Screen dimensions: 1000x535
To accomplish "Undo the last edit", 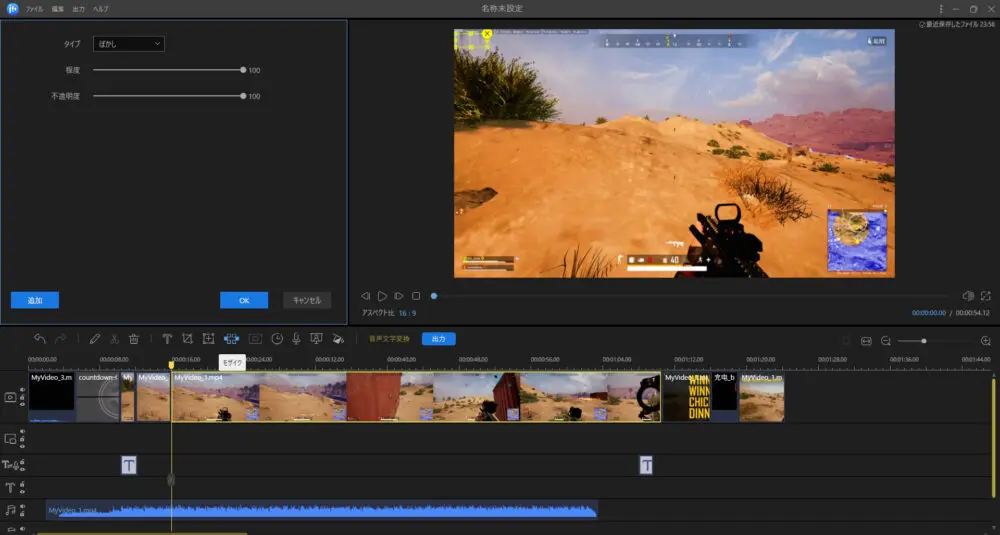I will pyautogui.click(x=40, y=339).
